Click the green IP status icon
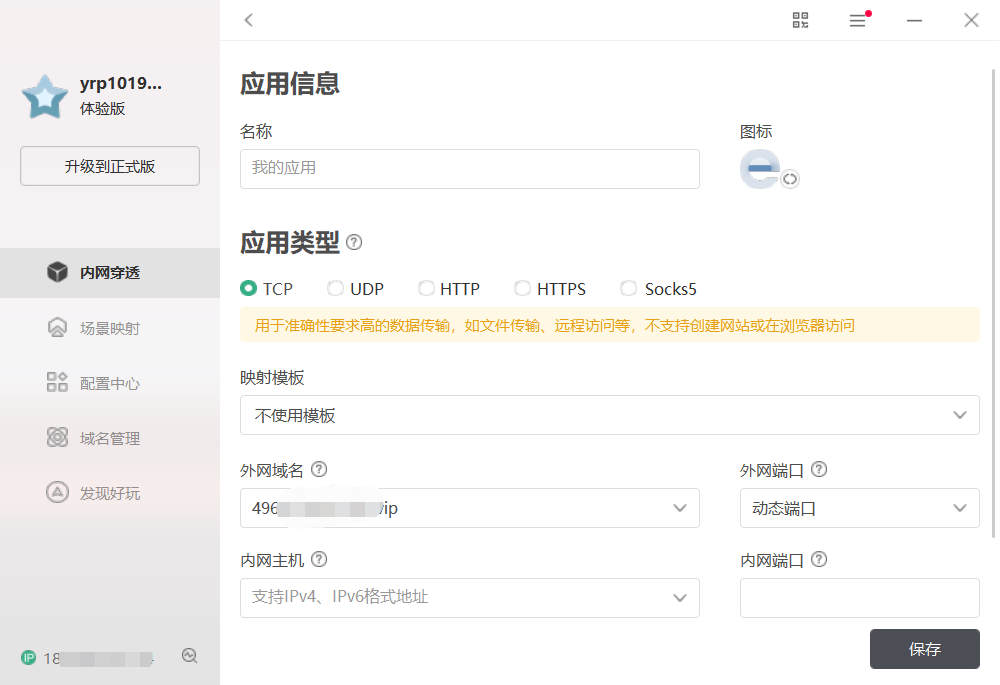1000x685 pixels. [29, 658]
